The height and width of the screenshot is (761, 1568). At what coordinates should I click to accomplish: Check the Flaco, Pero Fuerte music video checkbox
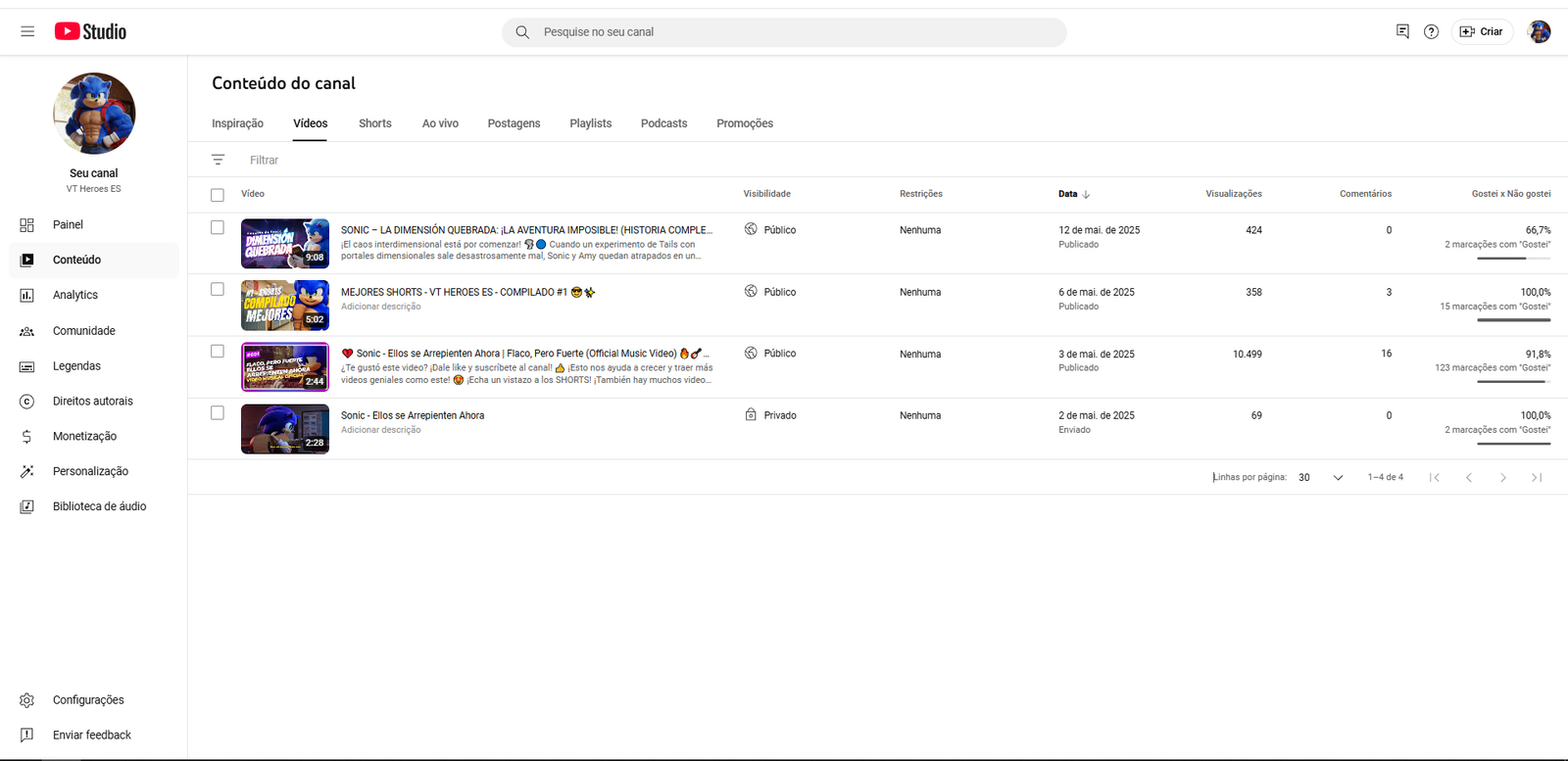(218, 351)
